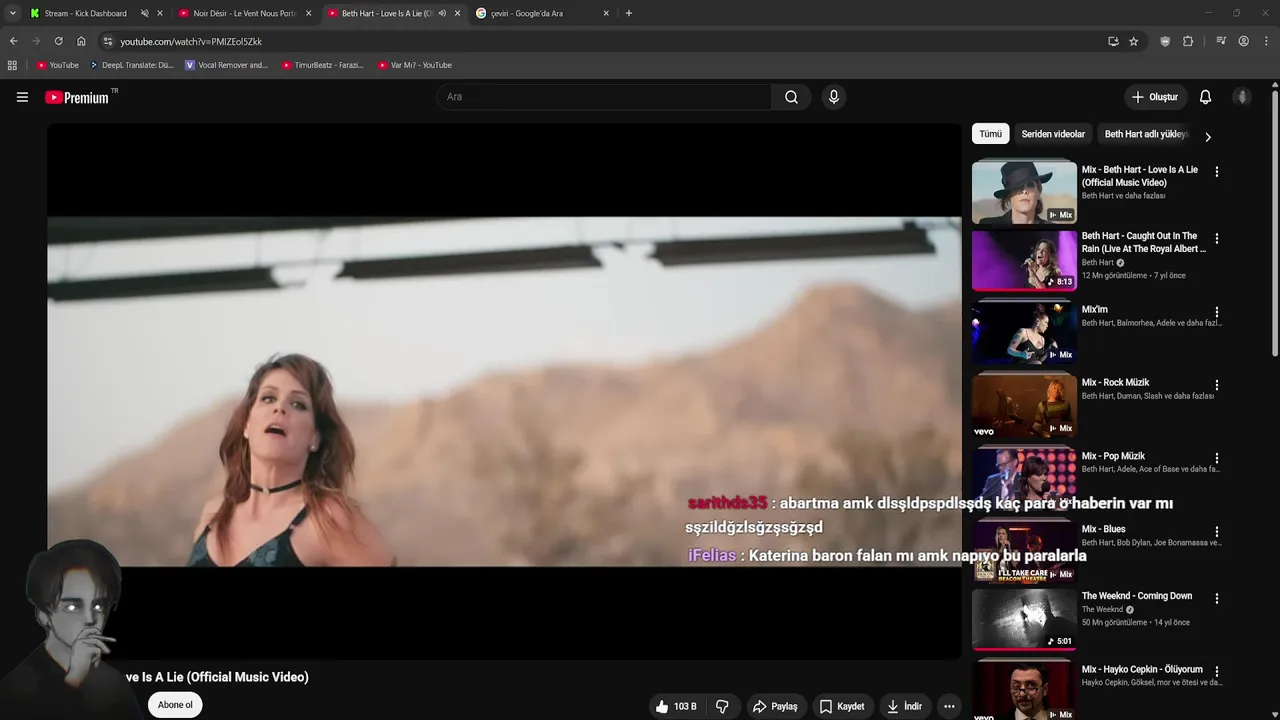The width and height of the screenshot is (1280, 720).
Task: Click the Beth Hart channel name under Caught Out
Action: (1097, 263)
